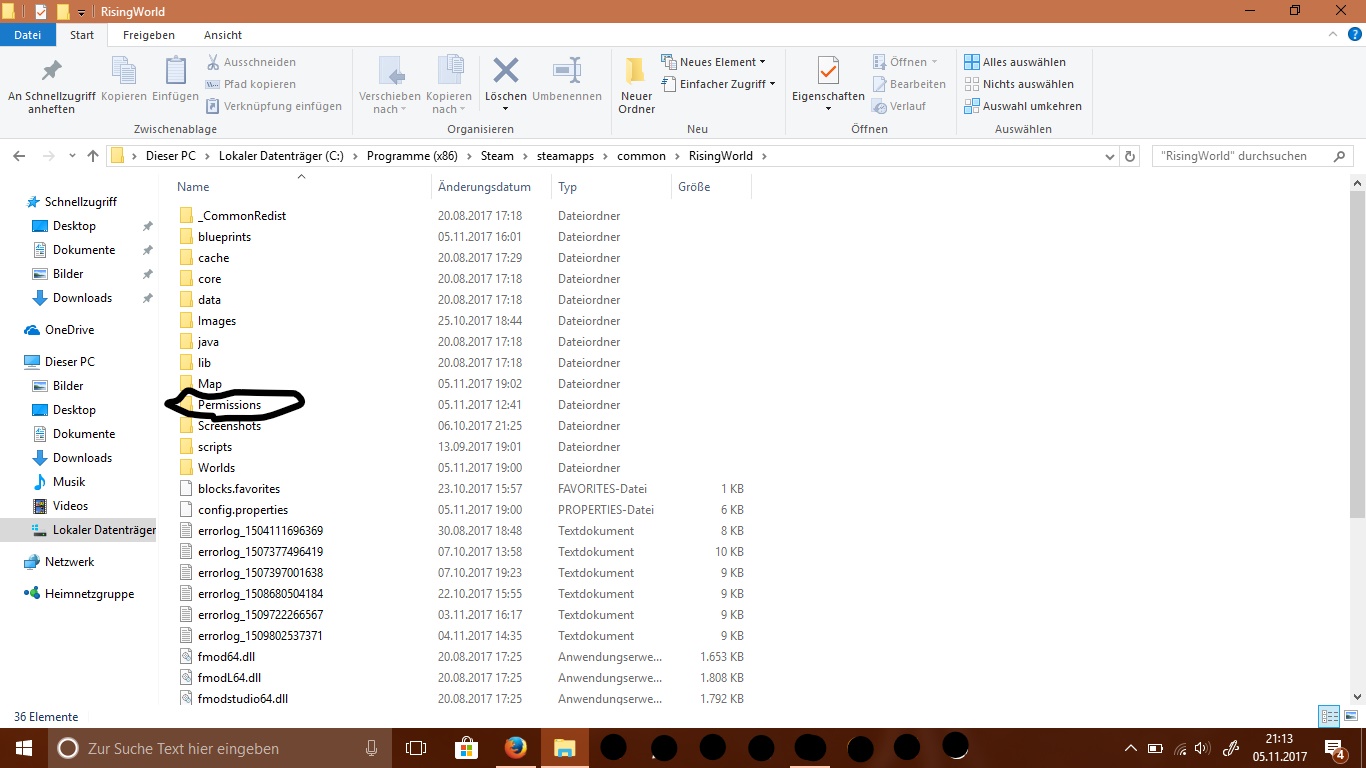The height and width of the screenshot is (768, 1366).
Task: Open the address bar history dropdown
Action: click(1108, 156)
